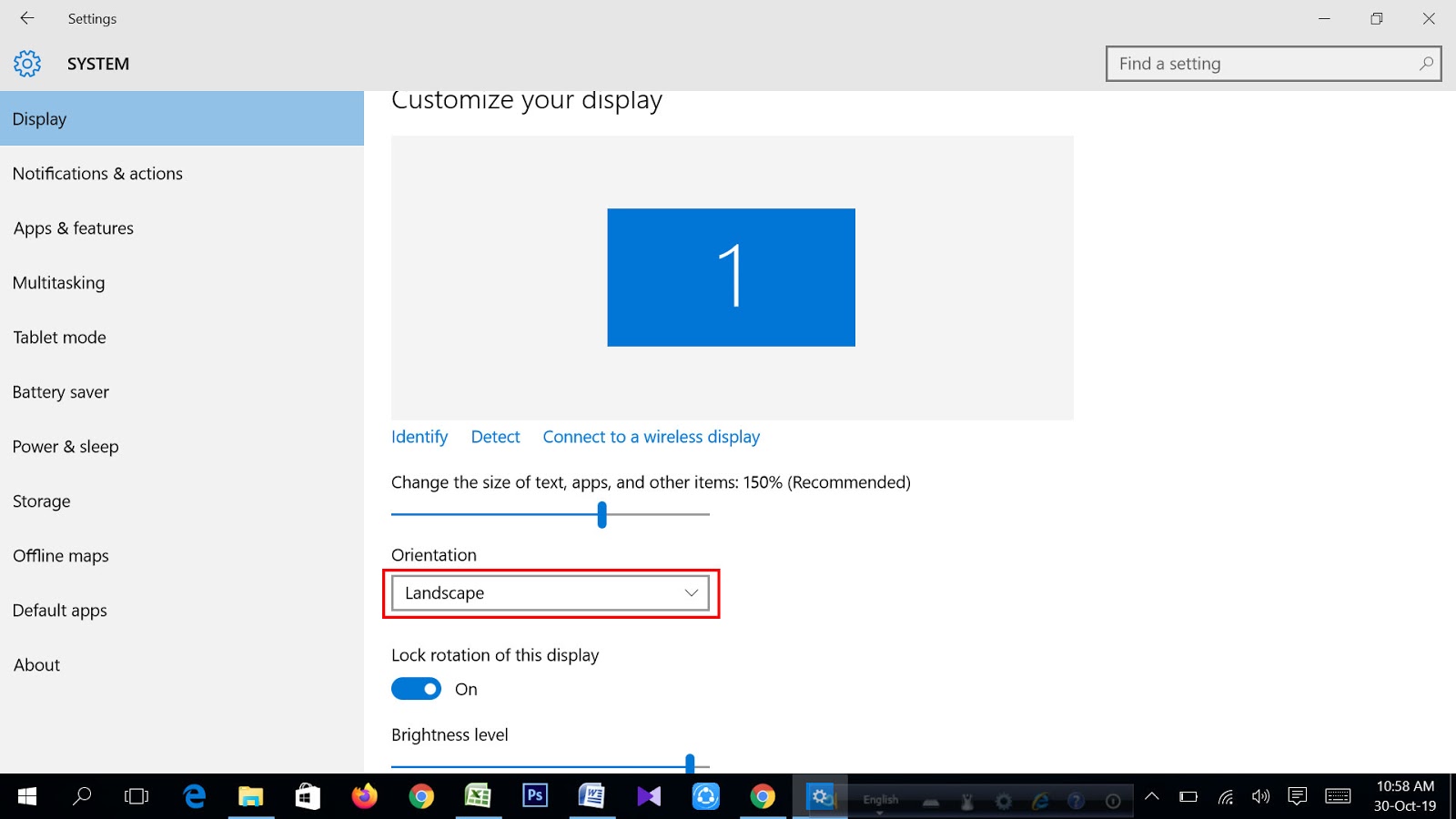Open Action Center from the system tray
The height and width of the screenshot is (819, 1456).
tap(1296, 796)
